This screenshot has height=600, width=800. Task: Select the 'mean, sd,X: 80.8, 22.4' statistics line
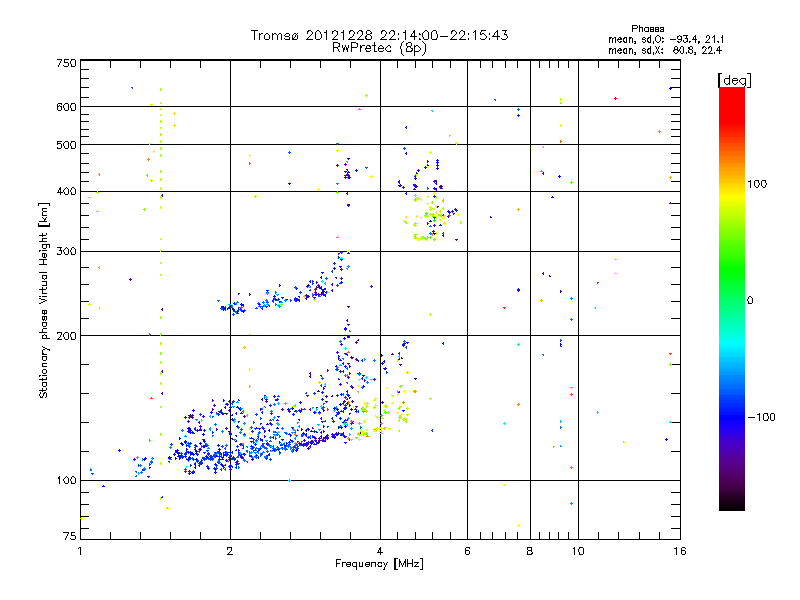[665, 50]
